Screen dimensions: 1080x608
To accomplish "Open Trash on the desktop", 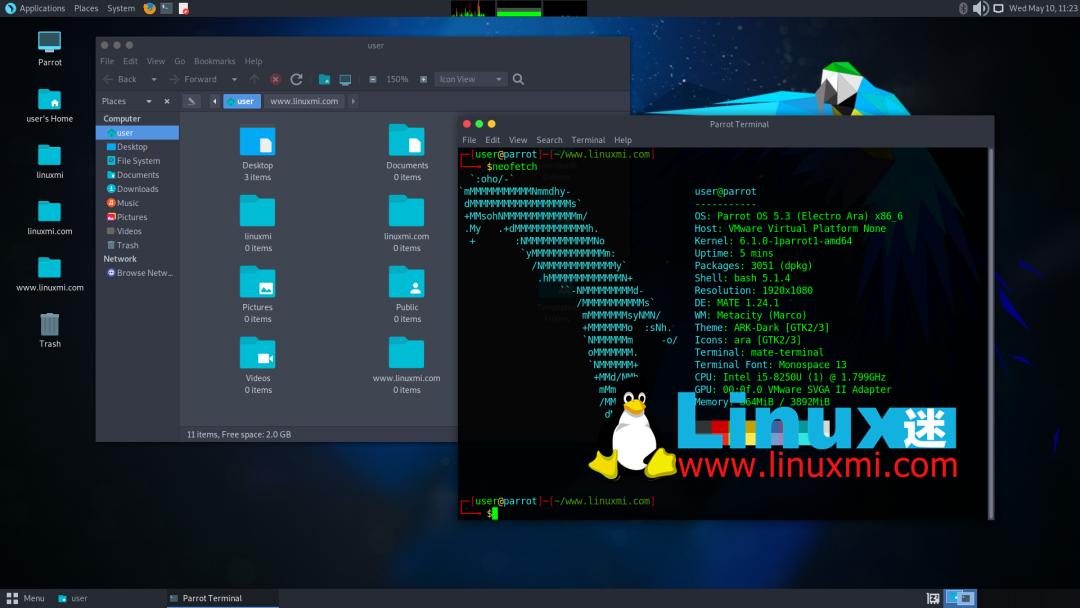I will [50, 330].
